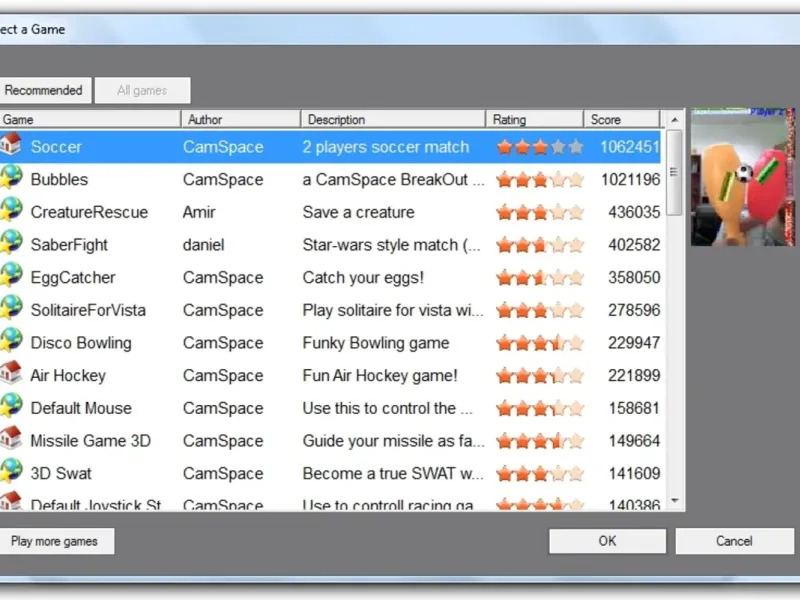Screen dimensions: 800x600
Task: Click the Default Mouse globe icon
Action: click(x=11, y=406)
